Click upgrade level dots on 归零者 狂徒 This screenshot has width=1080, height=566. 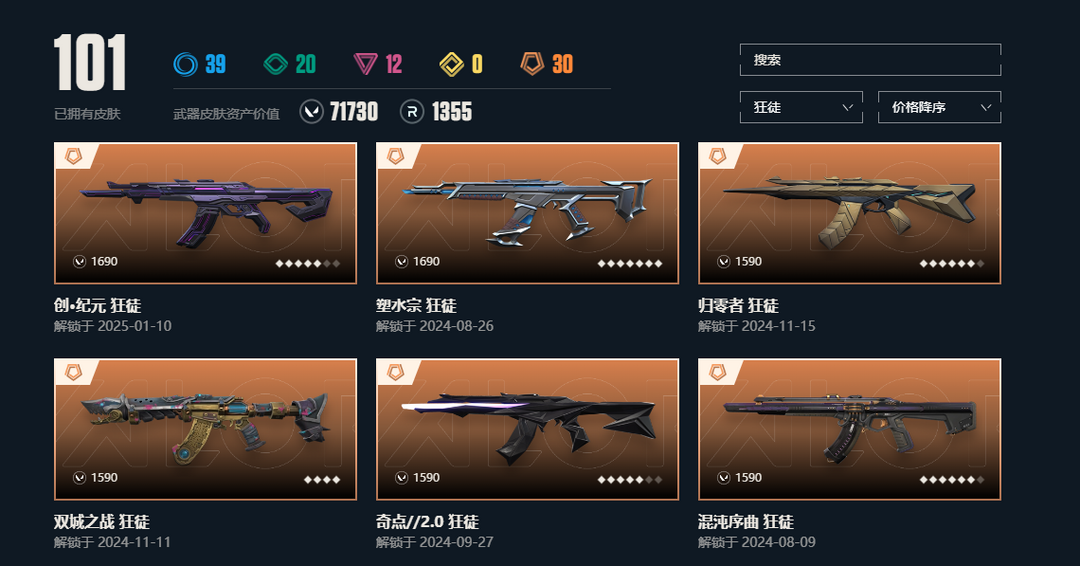click(x=952, y=264)
